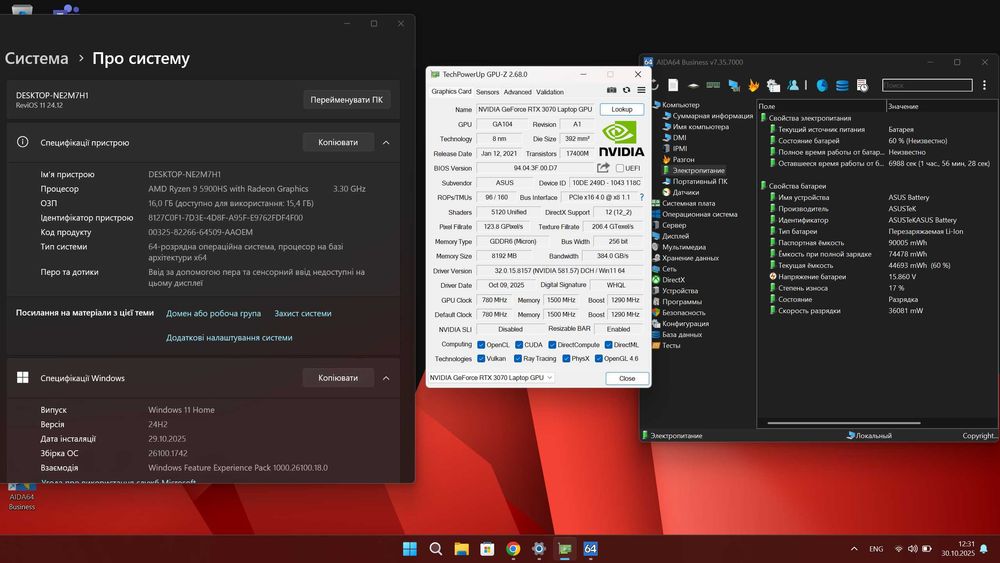Image resolution: width=1000 pixels, height=563 pixels.
Task: Select the Graphics Card tab in GPU-Z
Action: [451, 91]
